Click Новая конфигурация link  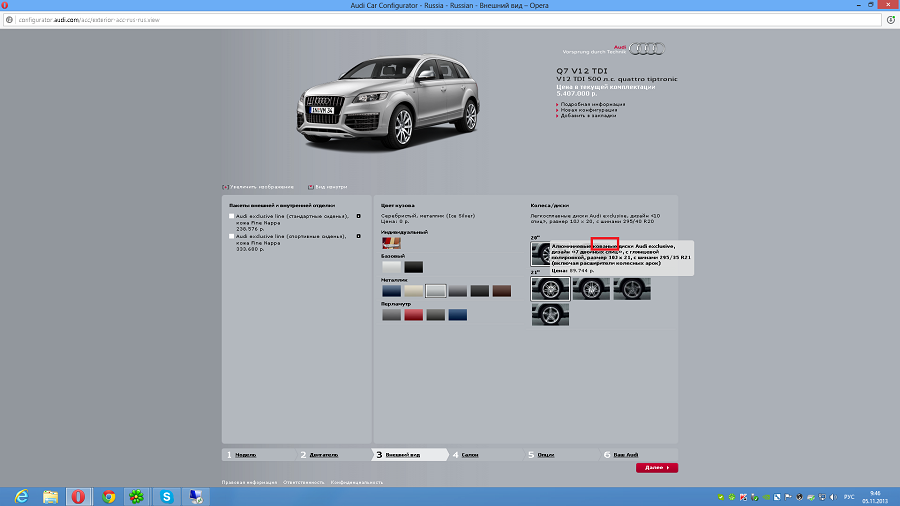coord(589,110)
